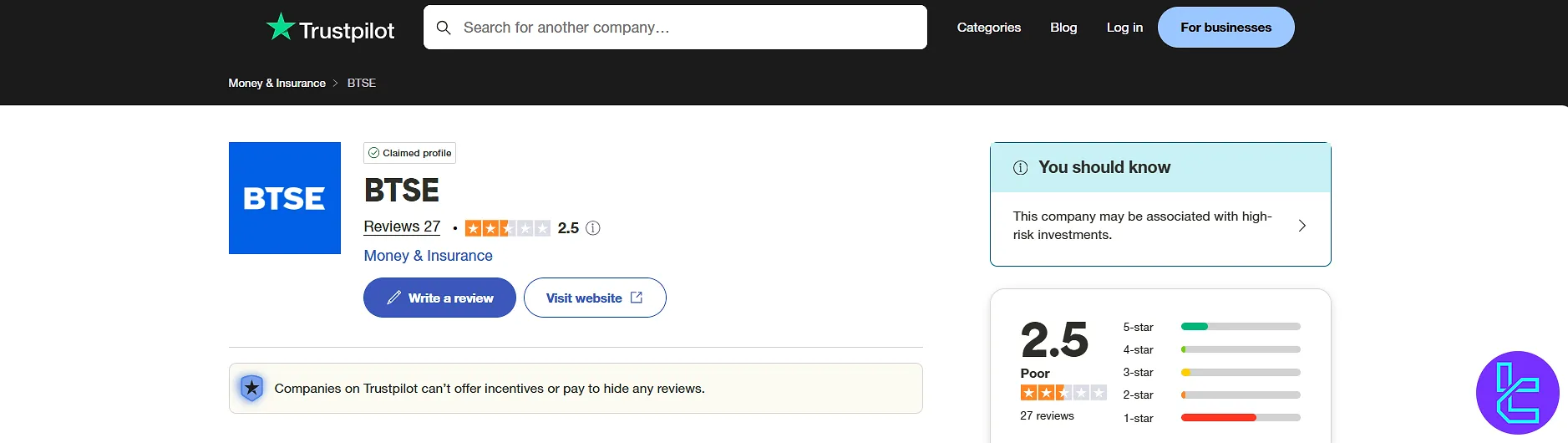Check the Claimed profile badge
The width and height of the screenshot is (1568, 443).
tap(409, 153)
